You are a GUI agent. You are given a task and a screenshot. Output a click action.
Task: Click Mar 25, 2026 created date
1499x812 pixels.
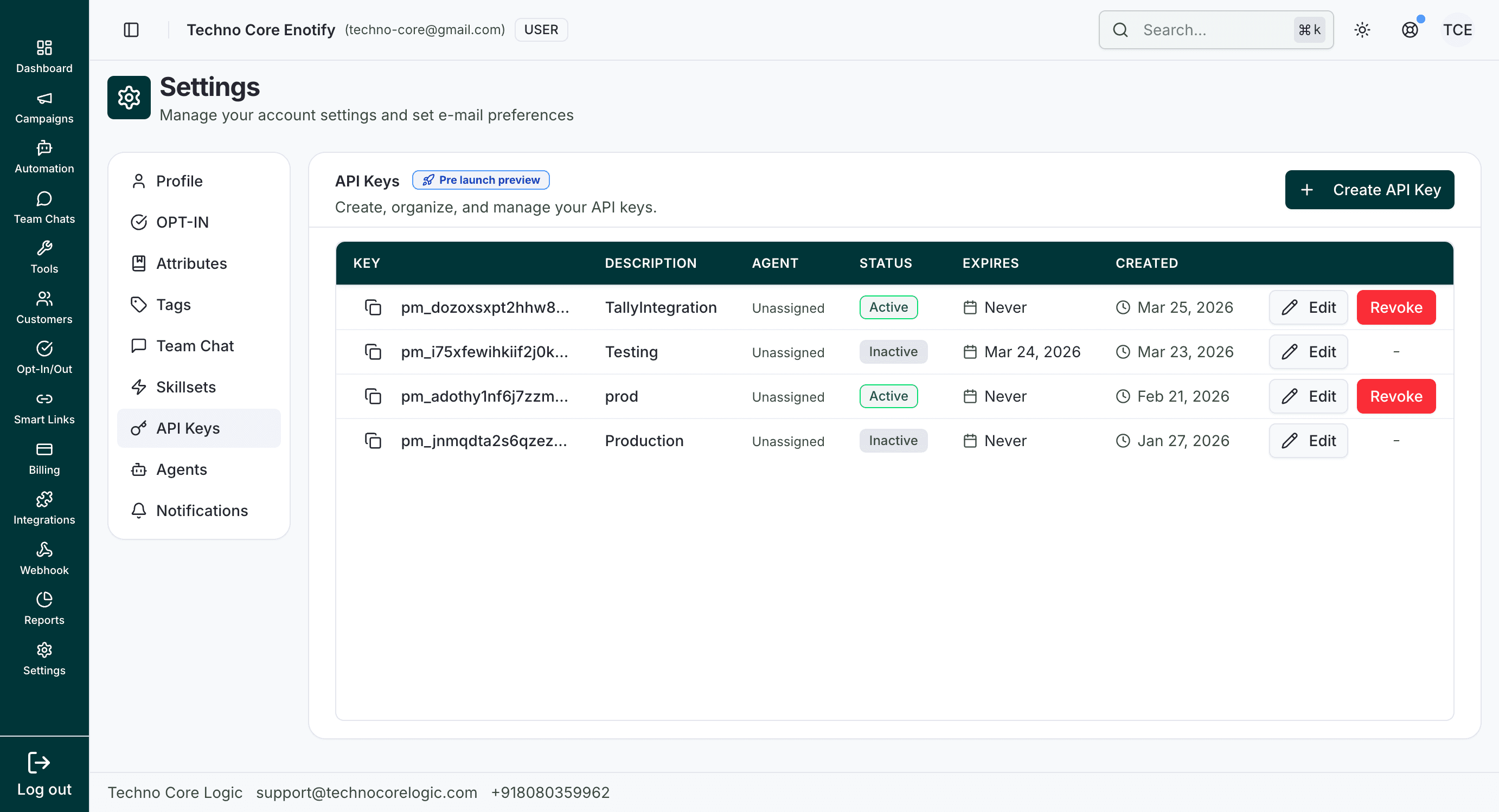(1186, 307)
